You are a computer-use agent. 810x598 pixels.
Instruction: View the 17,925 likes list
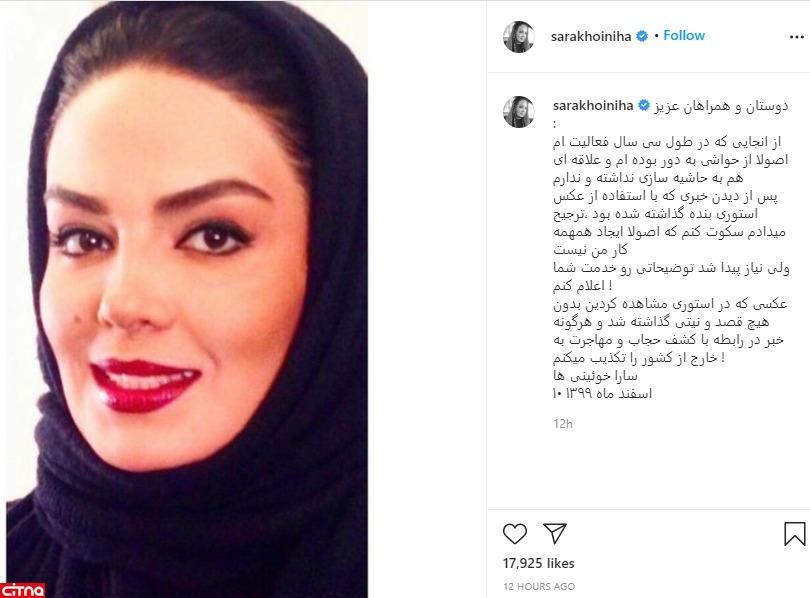pyautogui.click(x=538, y=563)
